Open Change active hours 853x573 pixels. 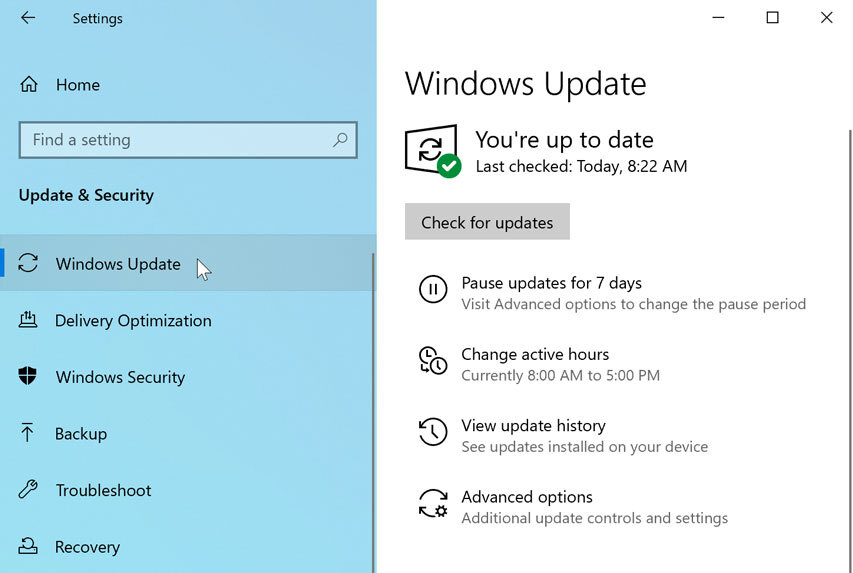click(535, 354)
